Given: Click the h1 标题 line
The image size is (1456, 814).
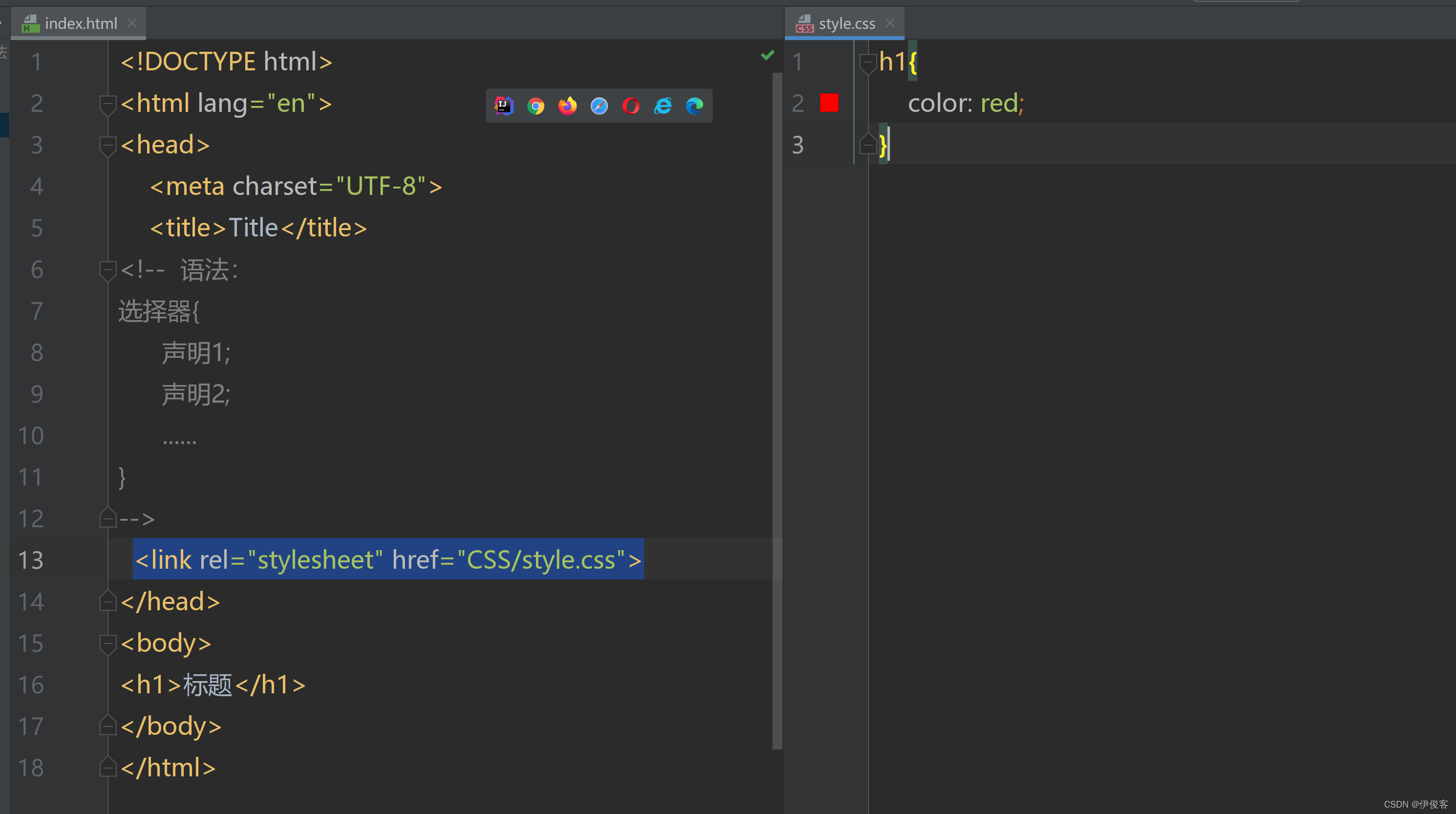Looking at the screenshot, I should point(213,685).
